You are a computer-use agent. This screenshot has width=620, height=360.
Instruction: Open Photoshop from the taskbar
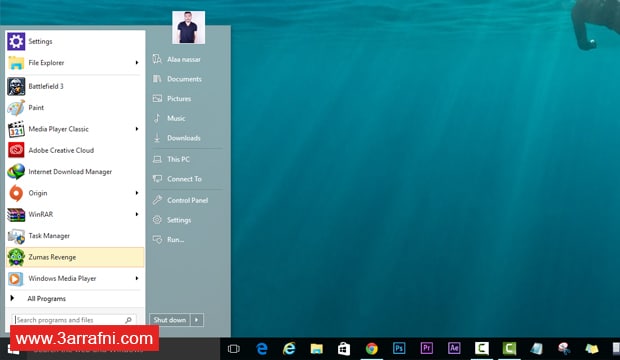click(399, 348)
